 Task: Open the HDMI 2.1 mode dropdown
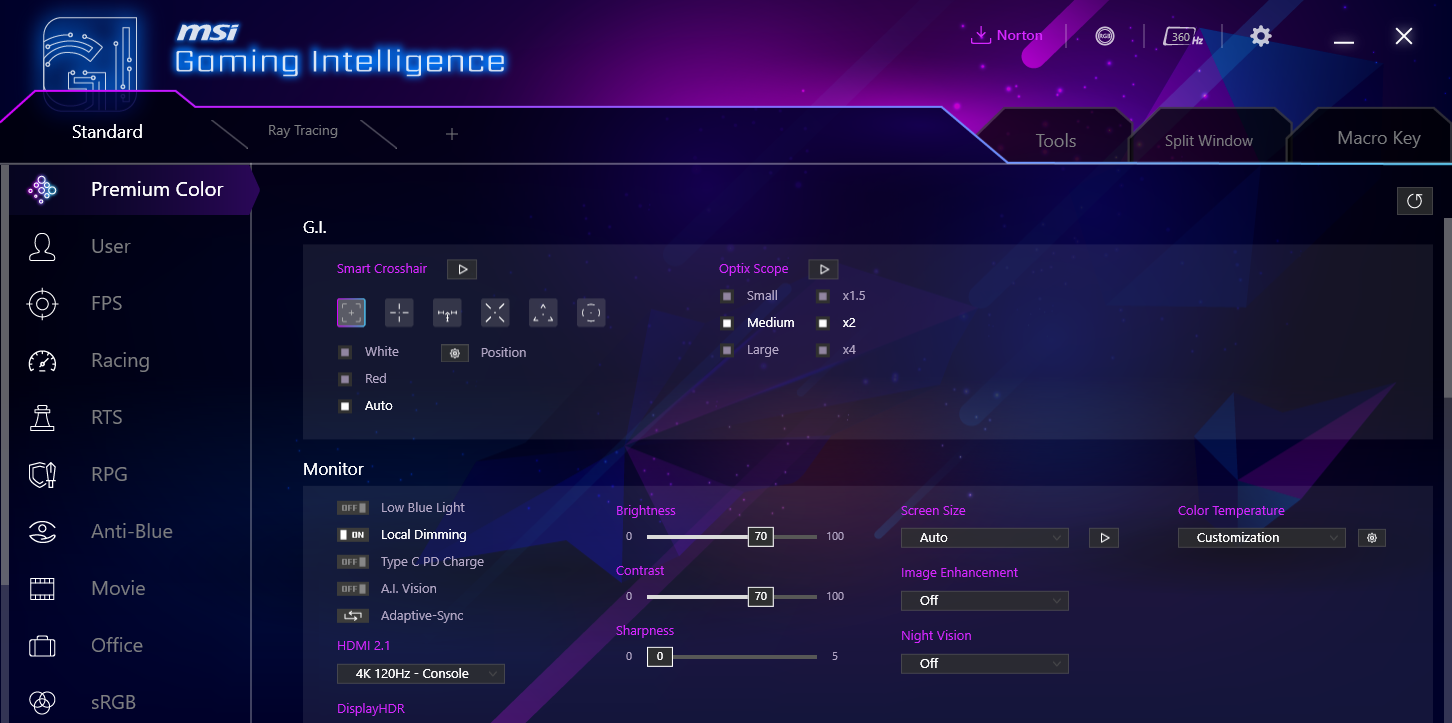coord(420,673)
